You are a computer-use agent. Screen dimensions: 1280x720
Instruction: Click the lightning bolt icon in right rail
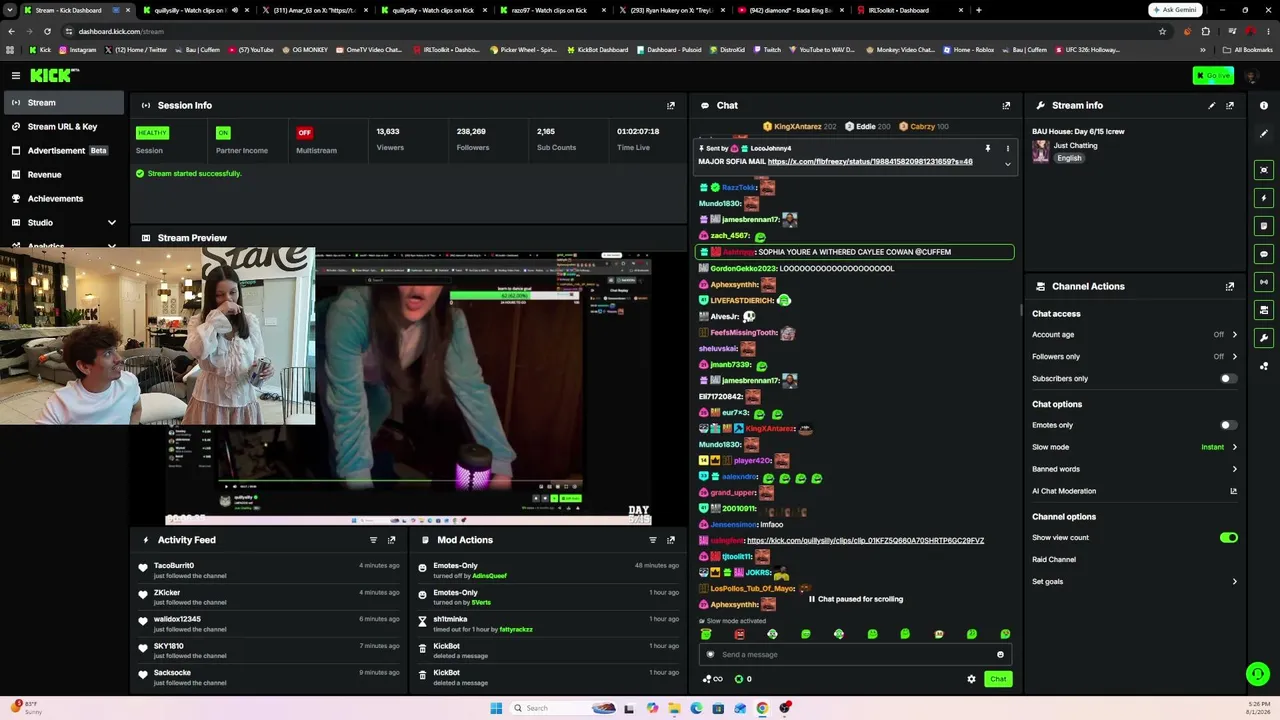click(1264, 198)
